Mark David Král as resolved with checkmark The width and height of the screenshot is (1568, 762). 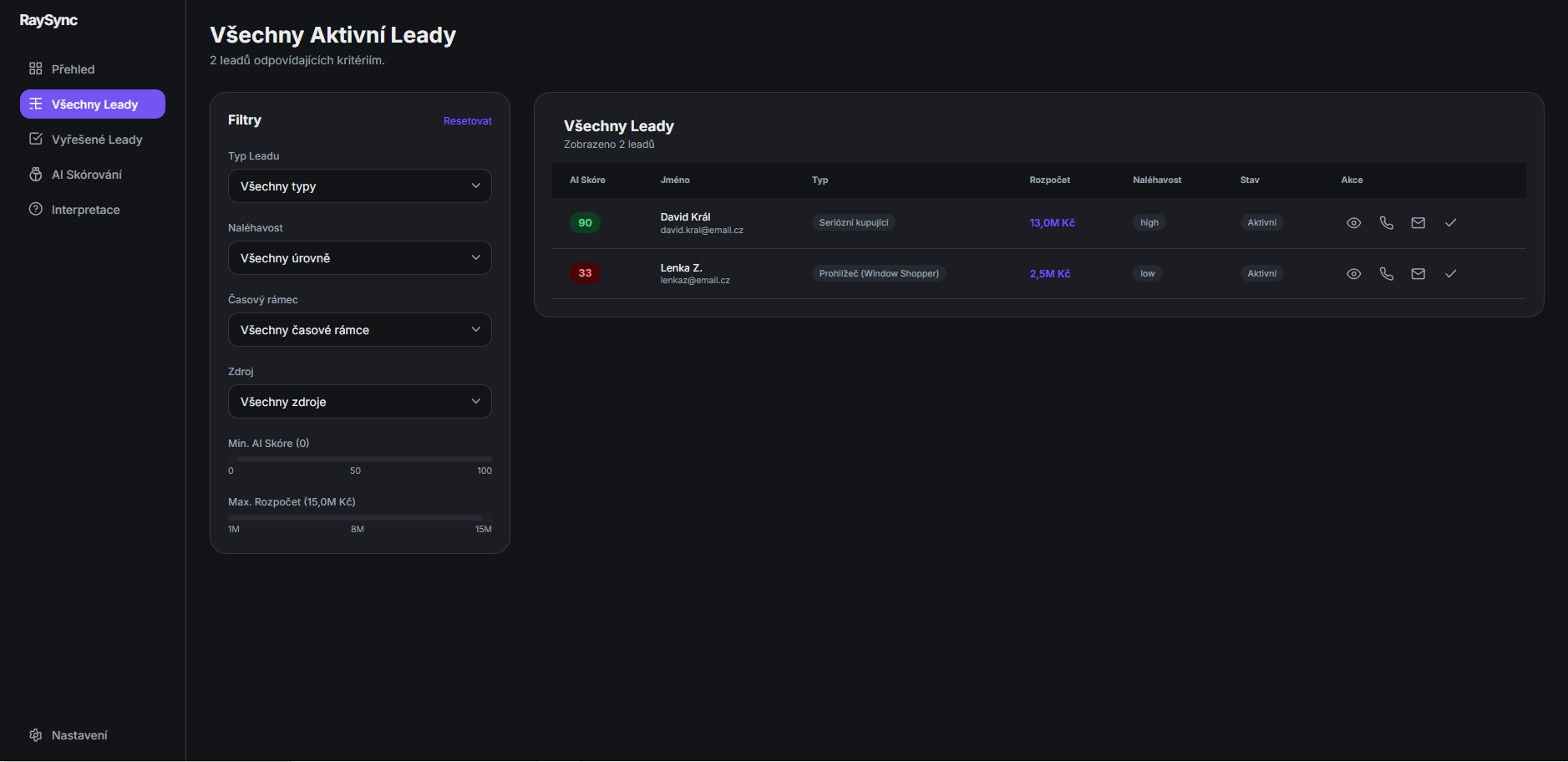(x=1450, y=223)
